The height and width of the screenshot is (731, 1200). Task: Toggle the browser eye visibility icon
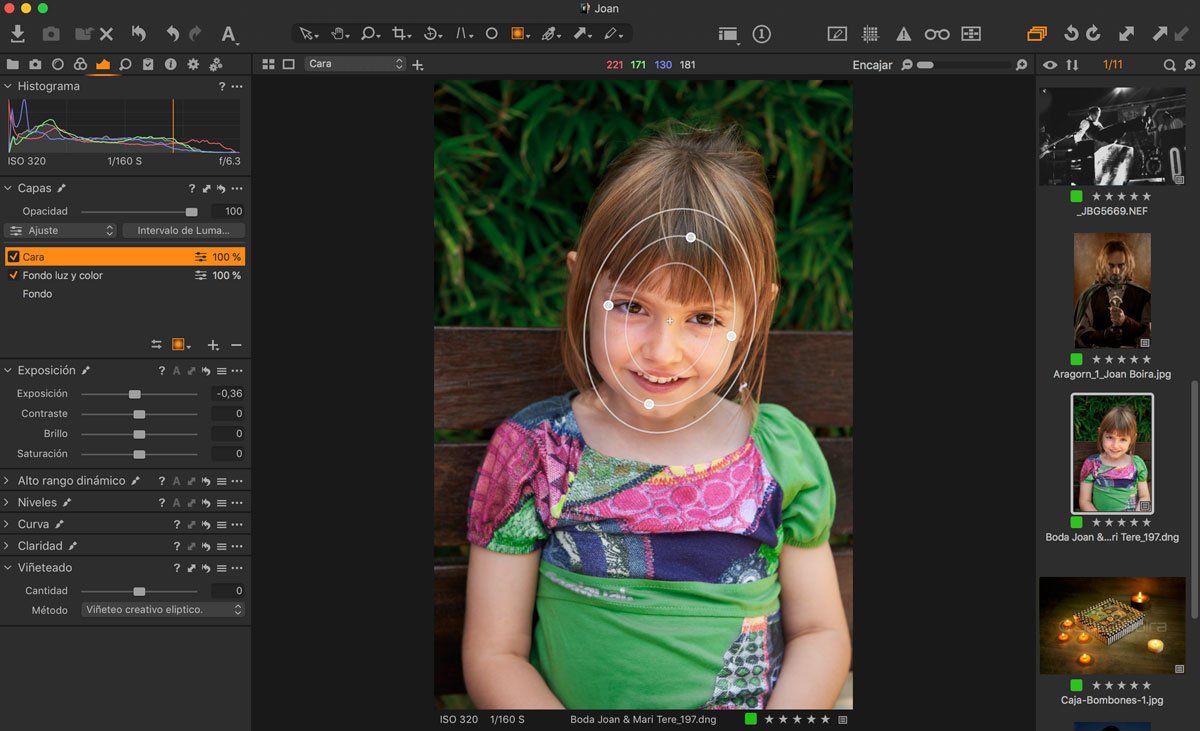point(1050,65)
